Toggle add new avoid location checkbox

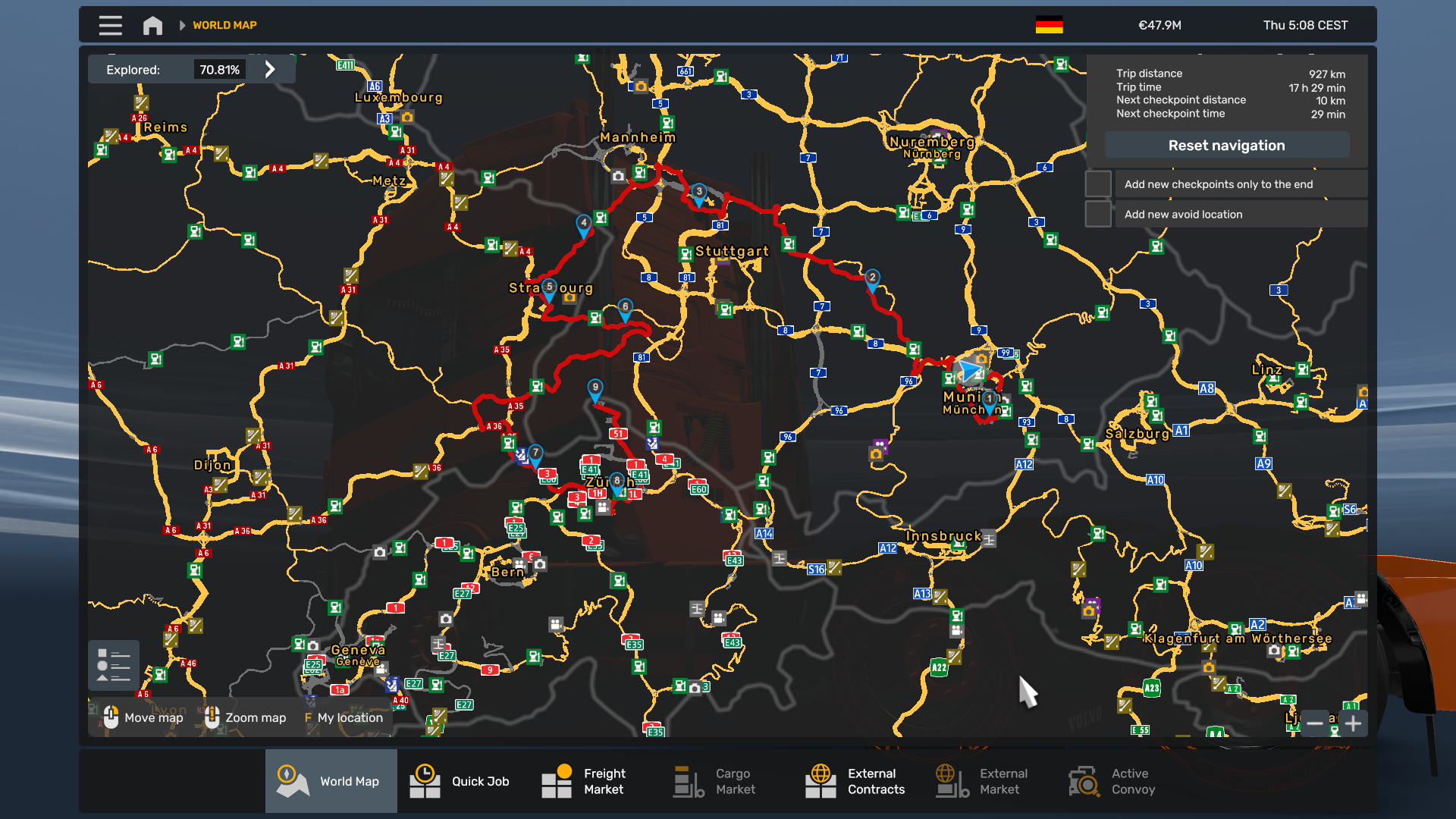tap(1098, 214)
